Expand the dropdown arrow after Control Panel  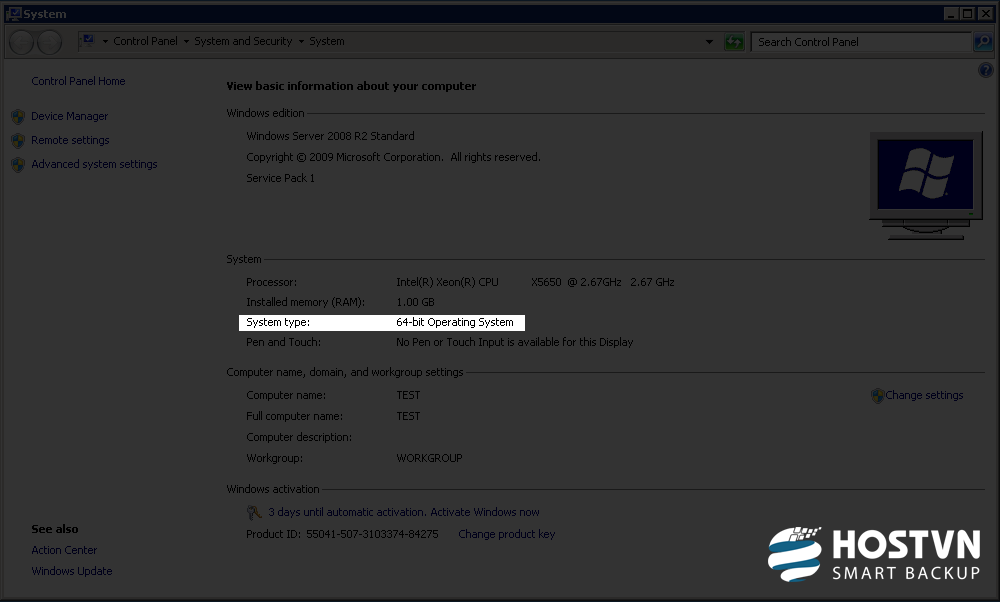point(186,41)
